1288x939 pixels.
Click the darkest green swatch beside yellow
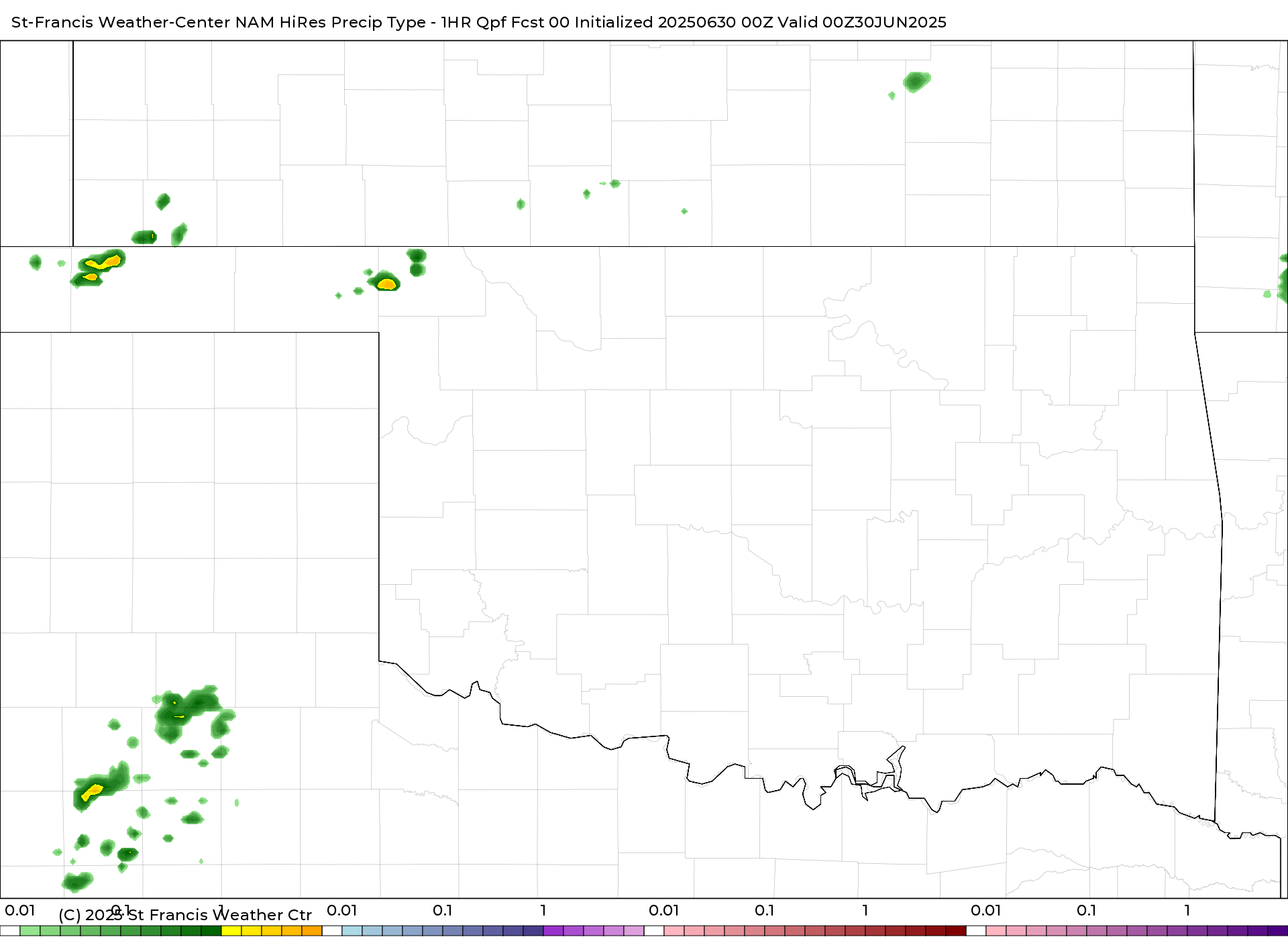point(211,931)
